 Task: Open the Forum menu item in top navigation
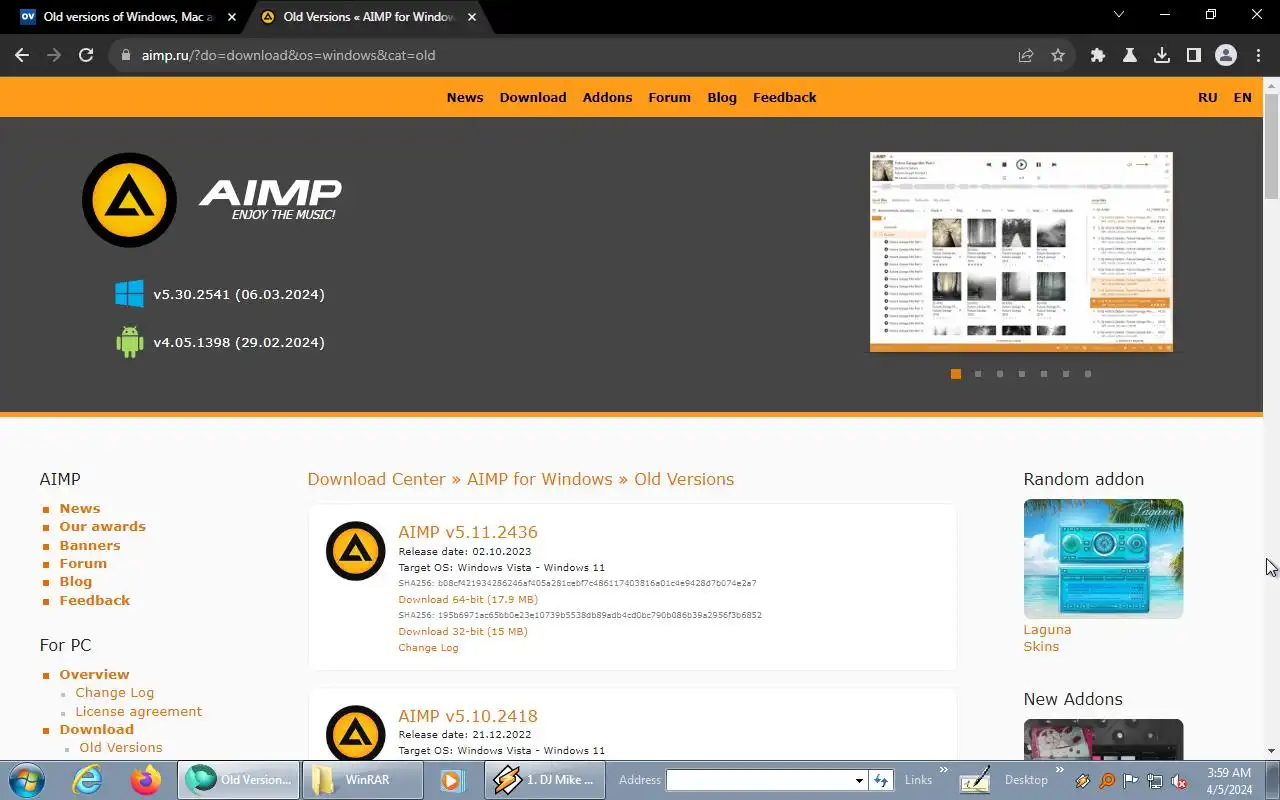pos(669,97)
